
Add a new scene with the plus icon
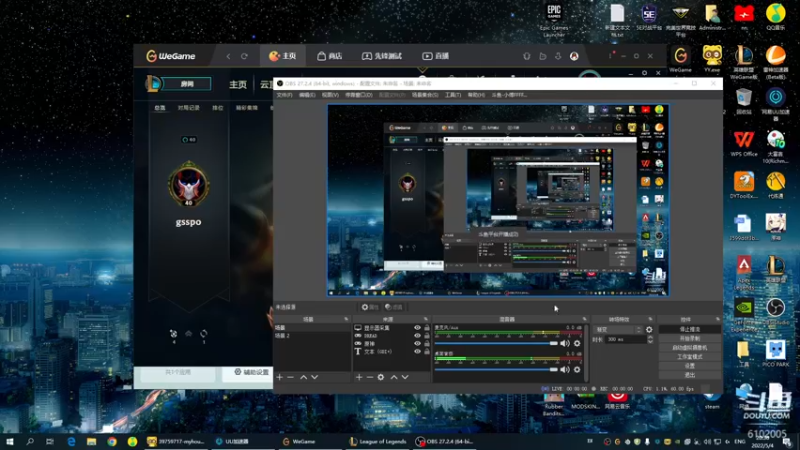[x=280, y=377]
